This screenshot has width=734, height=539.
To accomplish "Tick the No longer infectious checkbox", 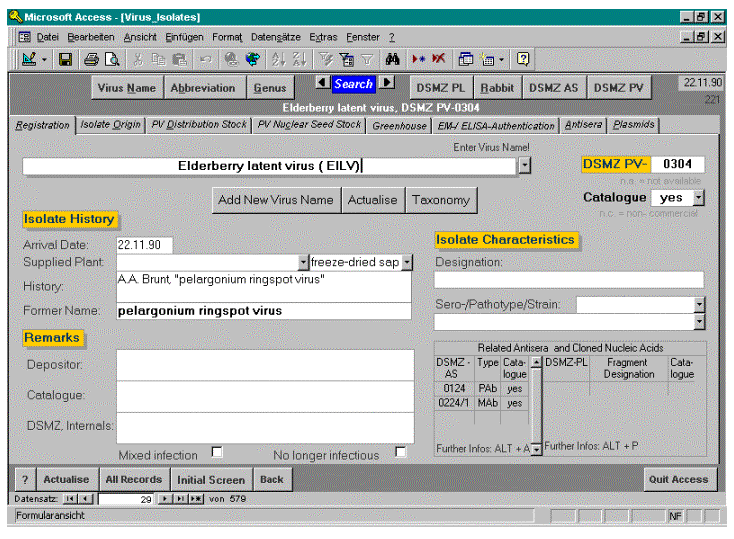I will 400,452.
